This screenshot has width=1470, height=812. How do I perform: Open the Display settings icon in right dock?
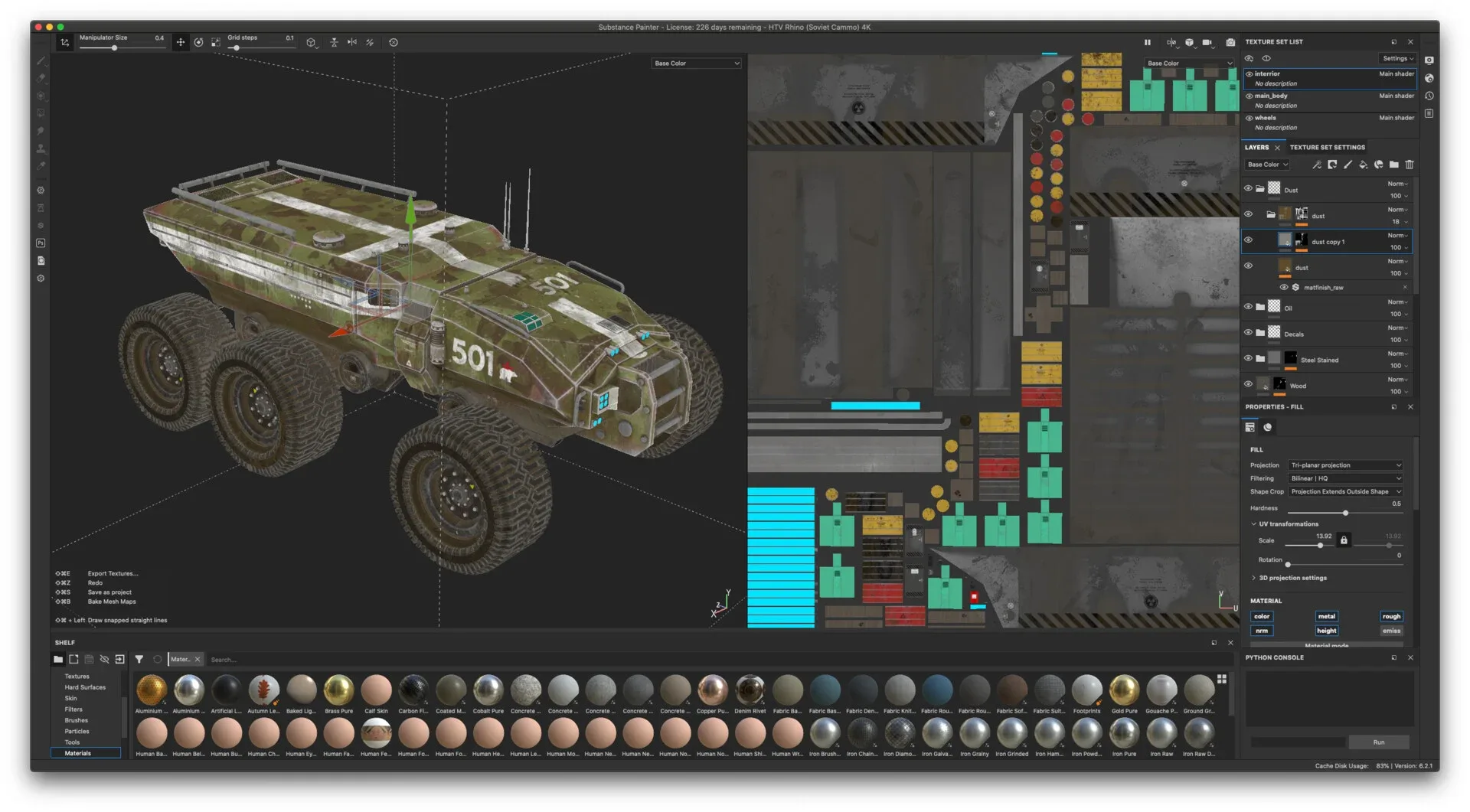pos(1429,60)
